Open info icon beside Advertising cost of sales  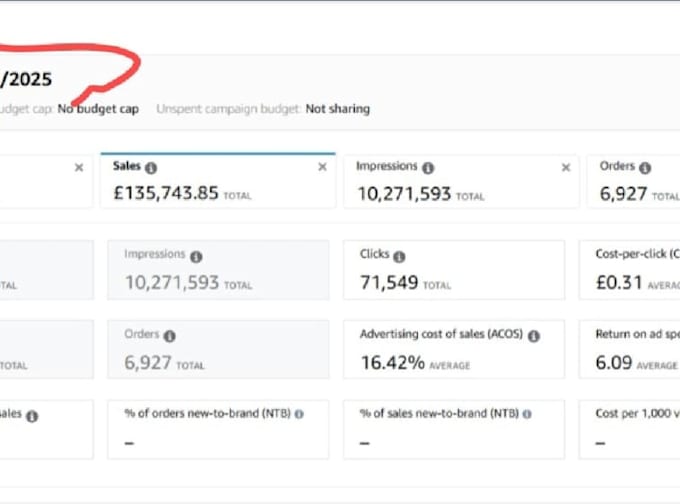point(534,336)
